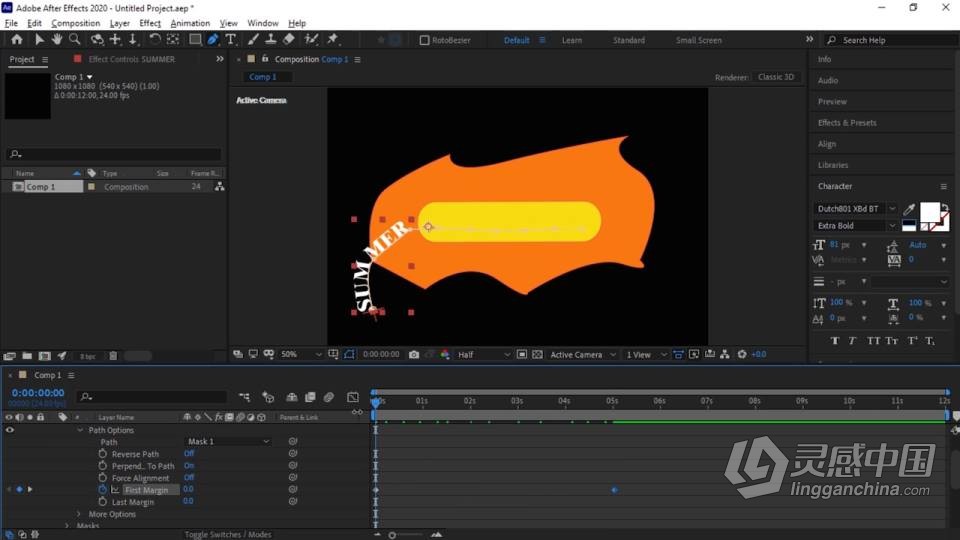
Task: Open the Effects & Presets panel
Action: (x=847, y=122)
